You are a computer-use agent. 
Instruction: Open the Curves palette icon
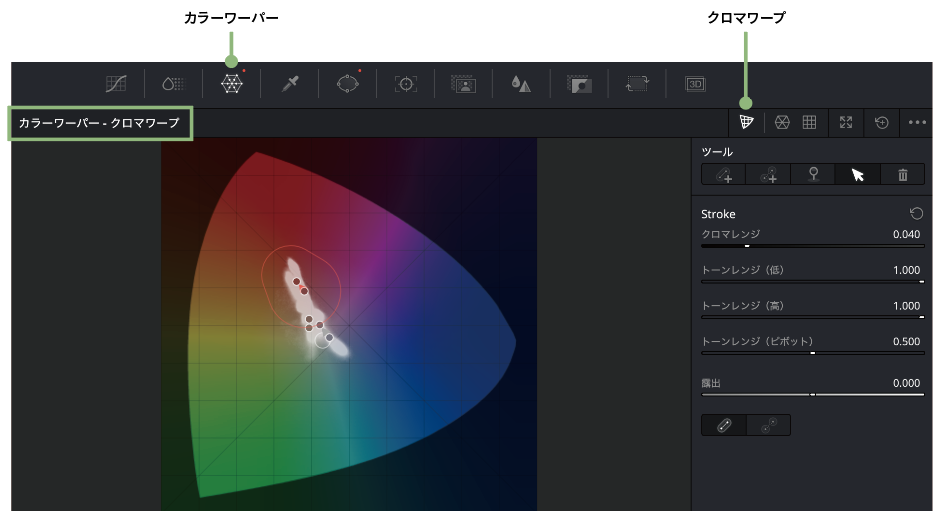117,84
